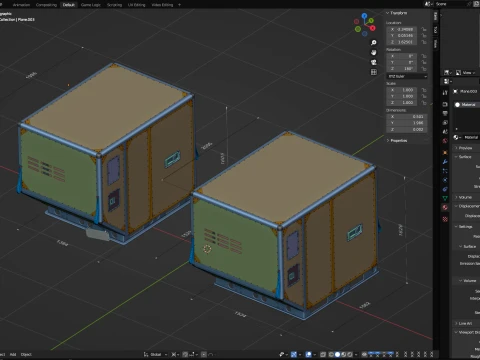Open the outliner View dropdown
The image size is (480, 360).
pyautogui.click(x=465, y=73)
